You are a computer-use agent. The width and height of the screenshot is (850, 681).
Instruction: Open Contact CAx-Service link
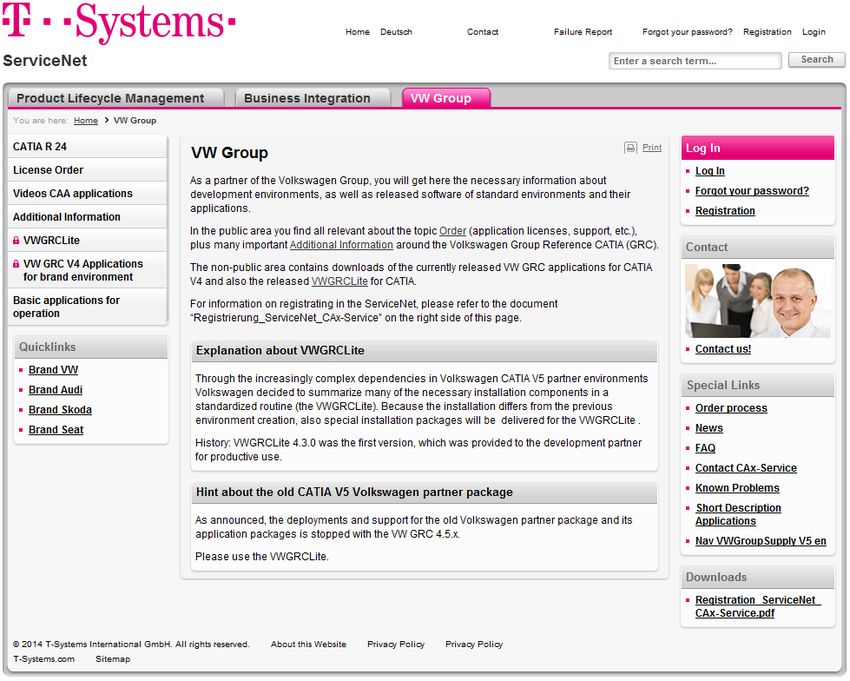pos(746,468)
